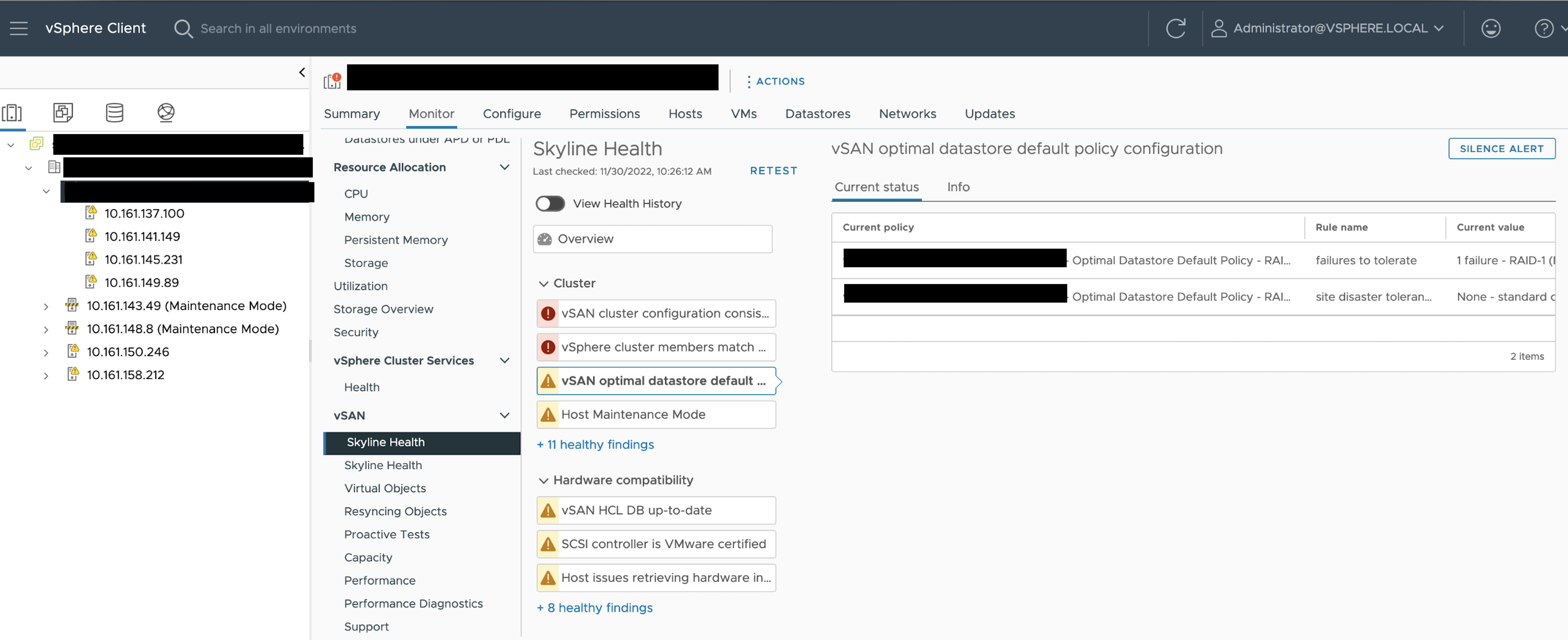Image resolution: width=1568 pixels, height=640 pixels.
Task: Open the Memory monitor item
Action: tap(367, 217)
